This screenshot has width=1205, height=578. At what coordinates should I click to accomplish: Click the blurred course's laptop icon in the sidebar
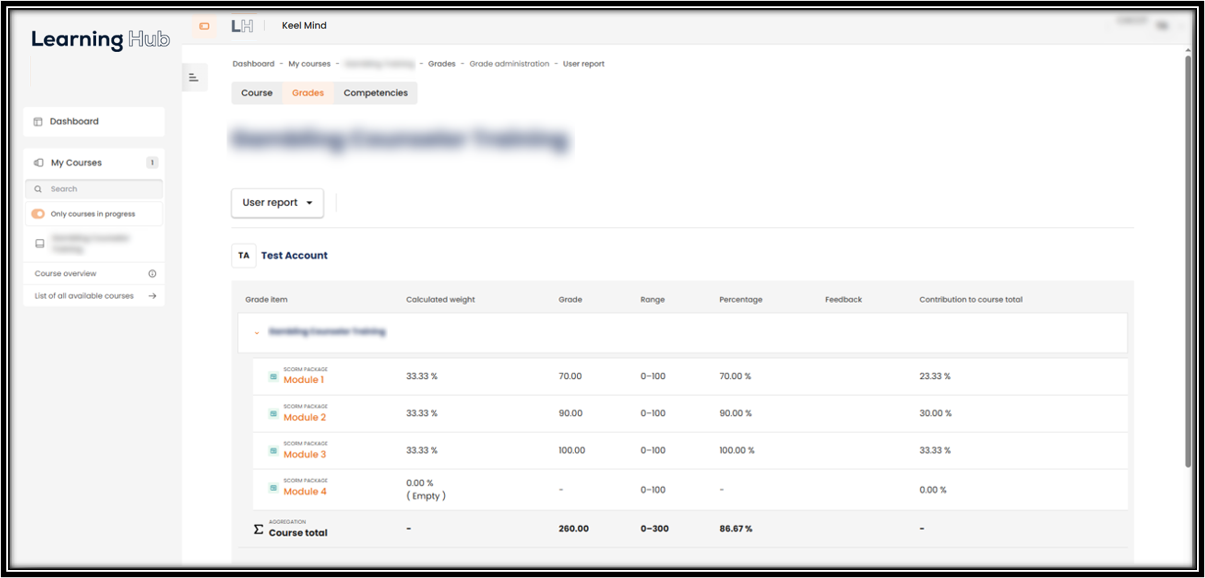[x=40, y=243]
